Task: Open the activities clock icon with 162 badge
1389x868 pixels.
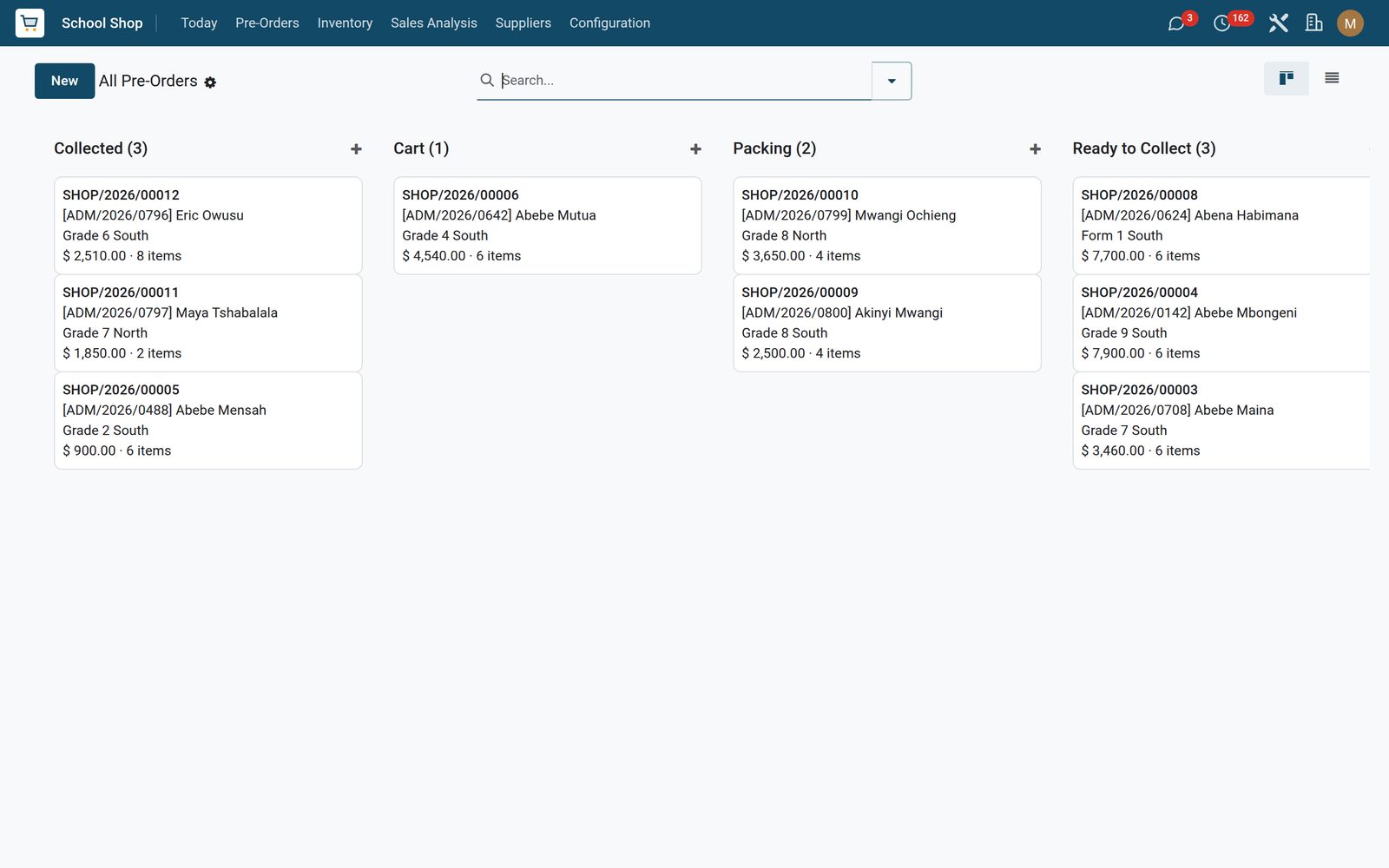Action: coord(1222,23)
